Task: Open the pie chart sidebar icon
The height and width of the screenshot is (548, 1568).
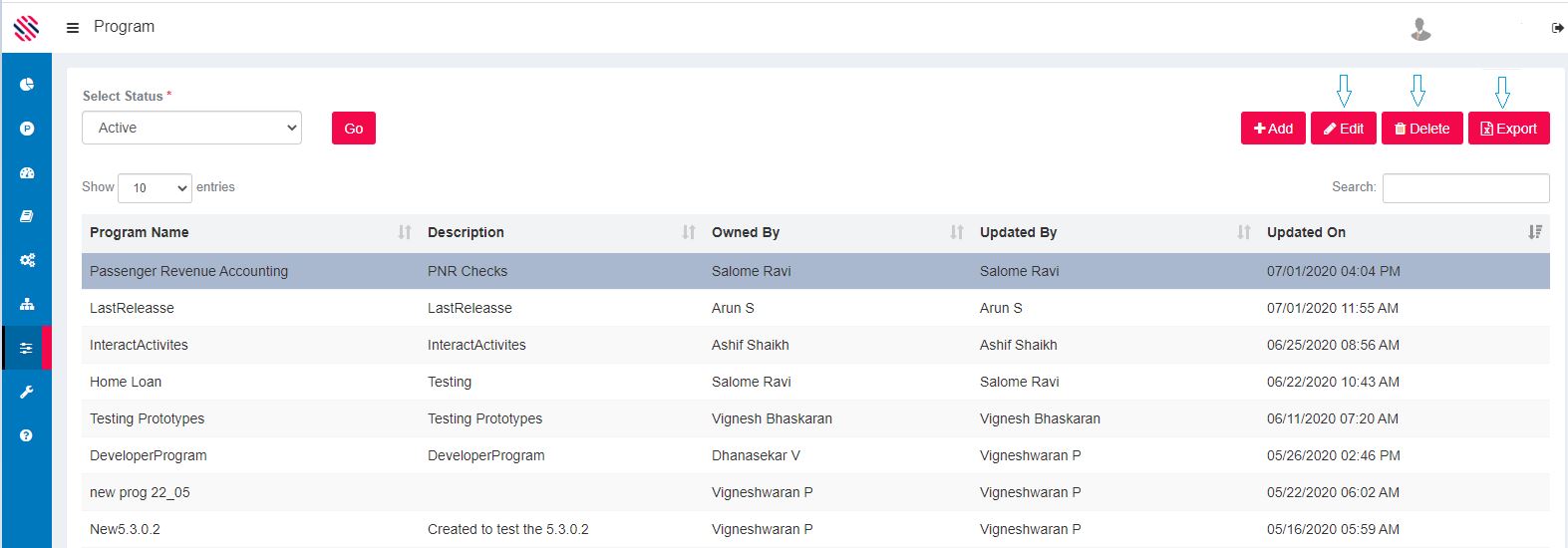Action: pyautogui.click(x=27, y=85)
